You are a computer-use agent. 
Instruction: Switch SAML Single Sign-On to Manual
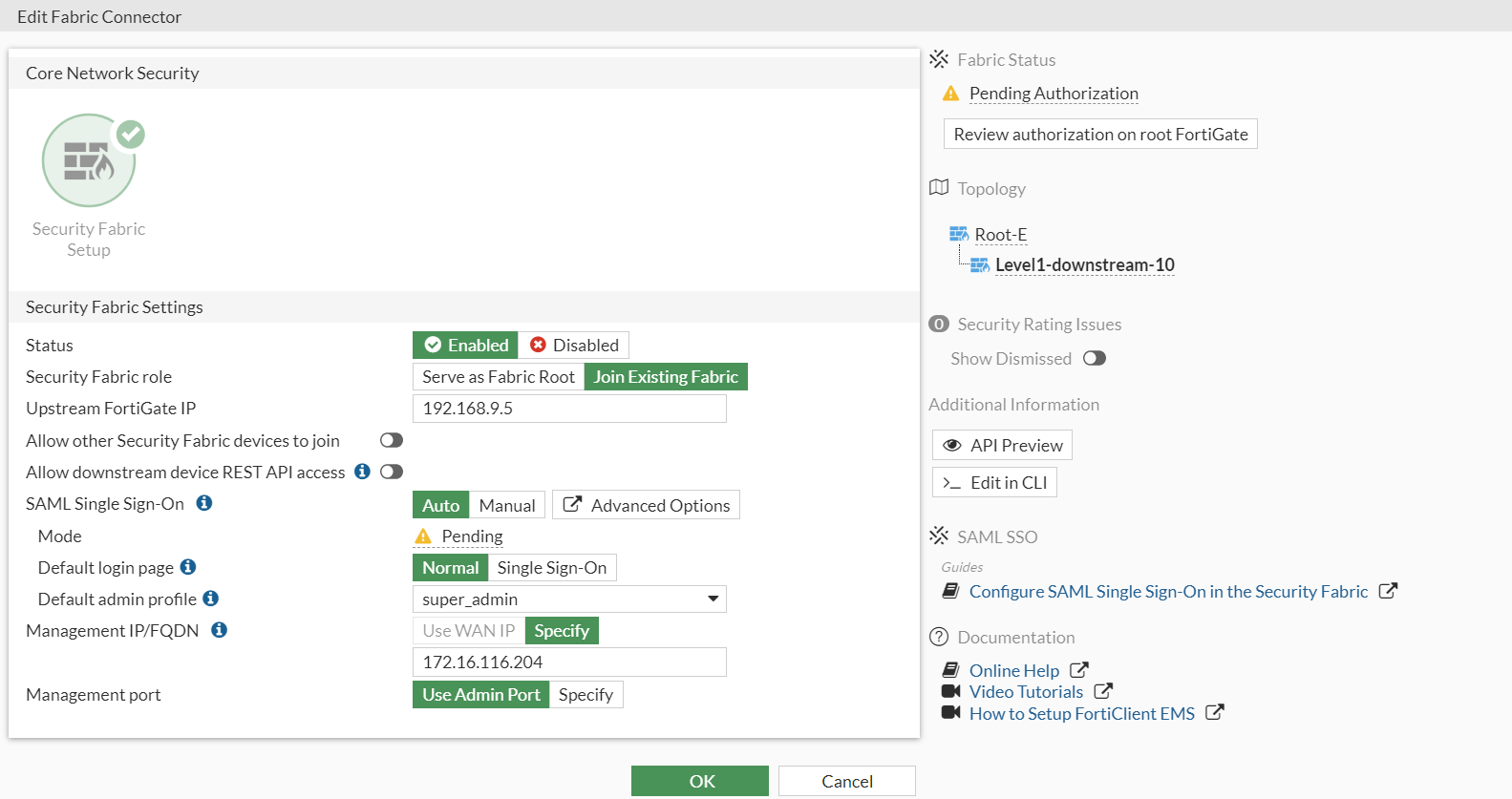(507, 505)
